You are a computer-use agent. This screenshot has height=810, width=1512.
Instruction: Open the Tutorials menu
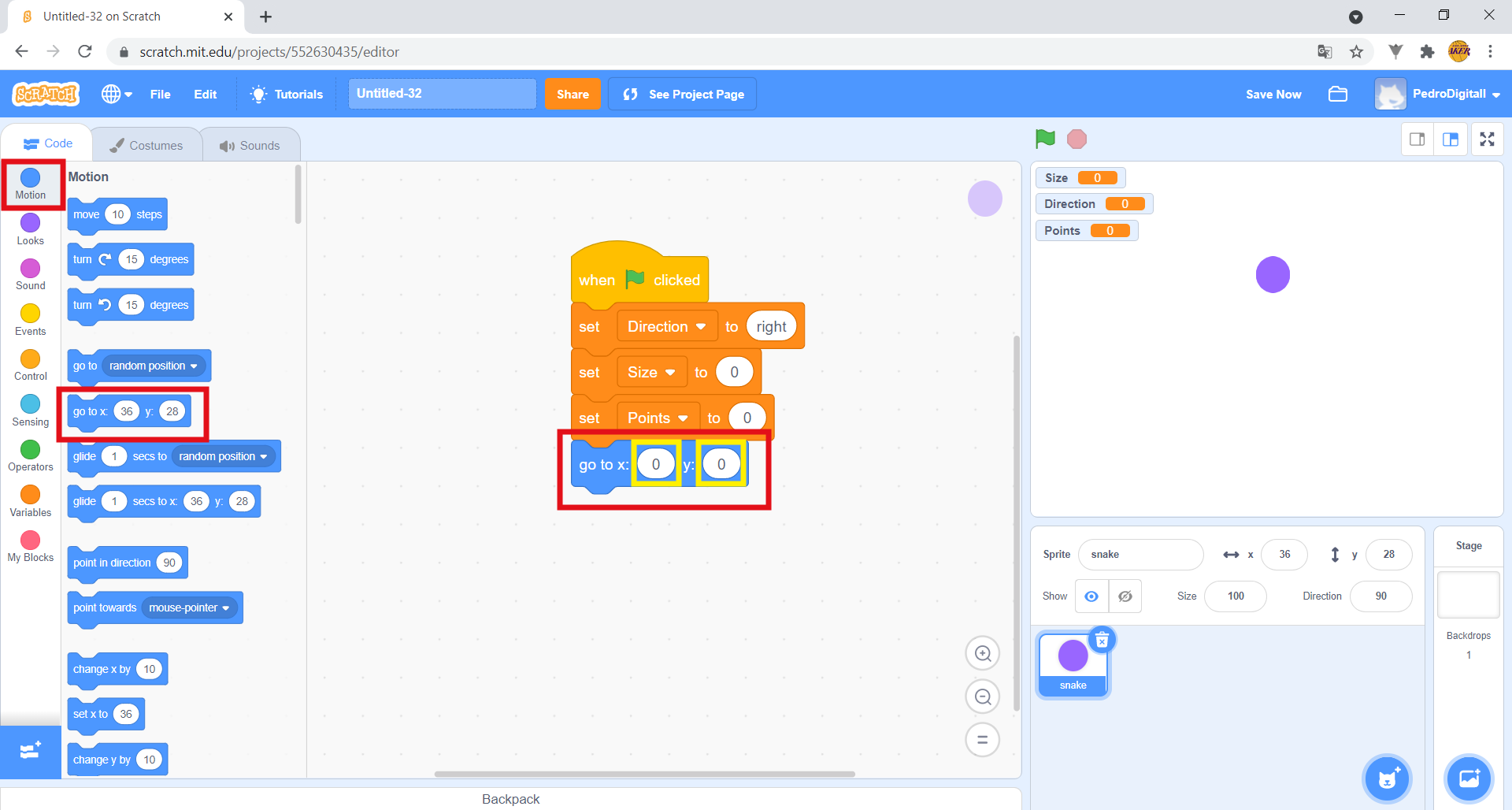point(287,94)
